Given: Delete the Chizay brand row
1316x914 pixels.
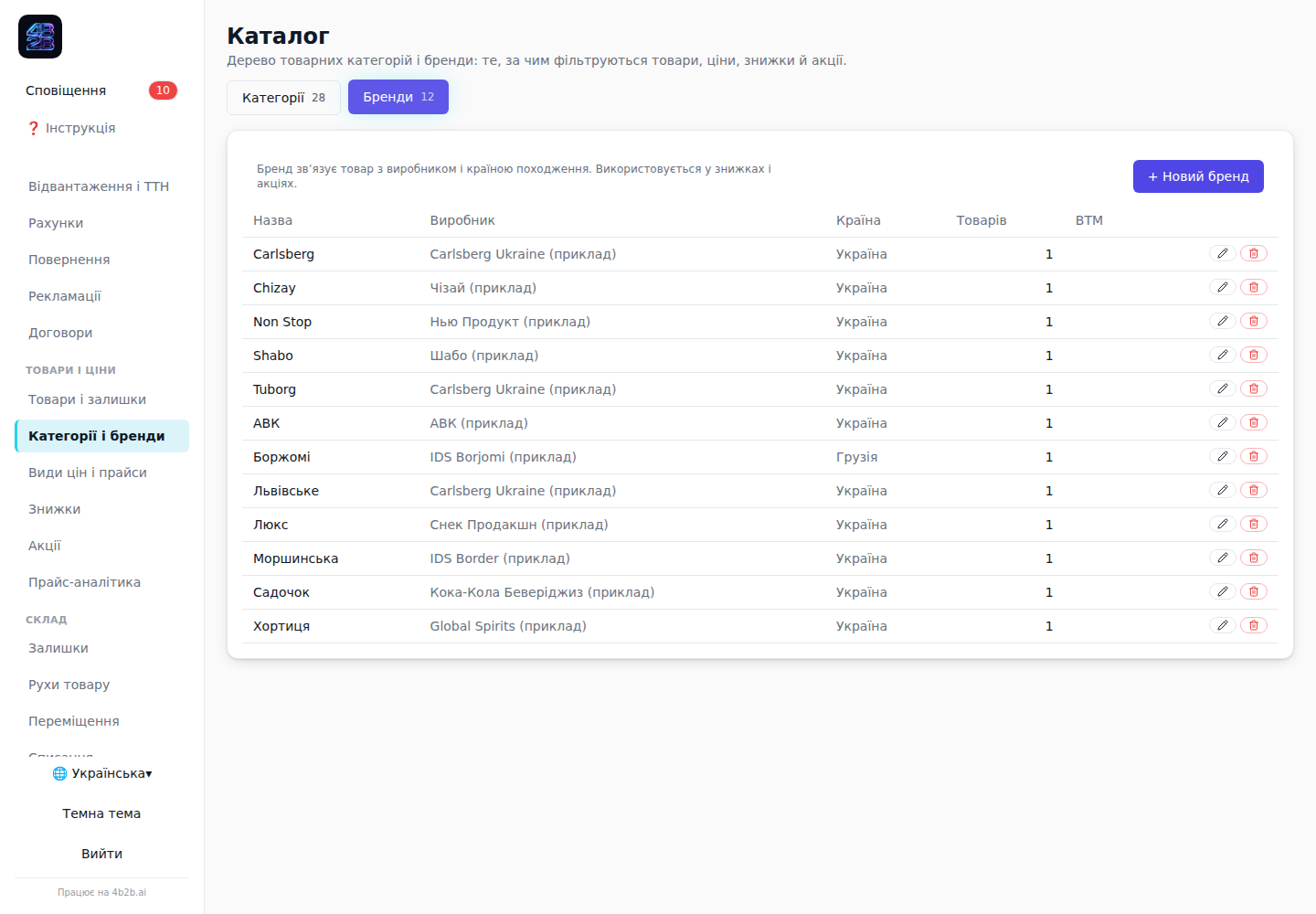Looking at the screenshot, I should [1254, 287].
